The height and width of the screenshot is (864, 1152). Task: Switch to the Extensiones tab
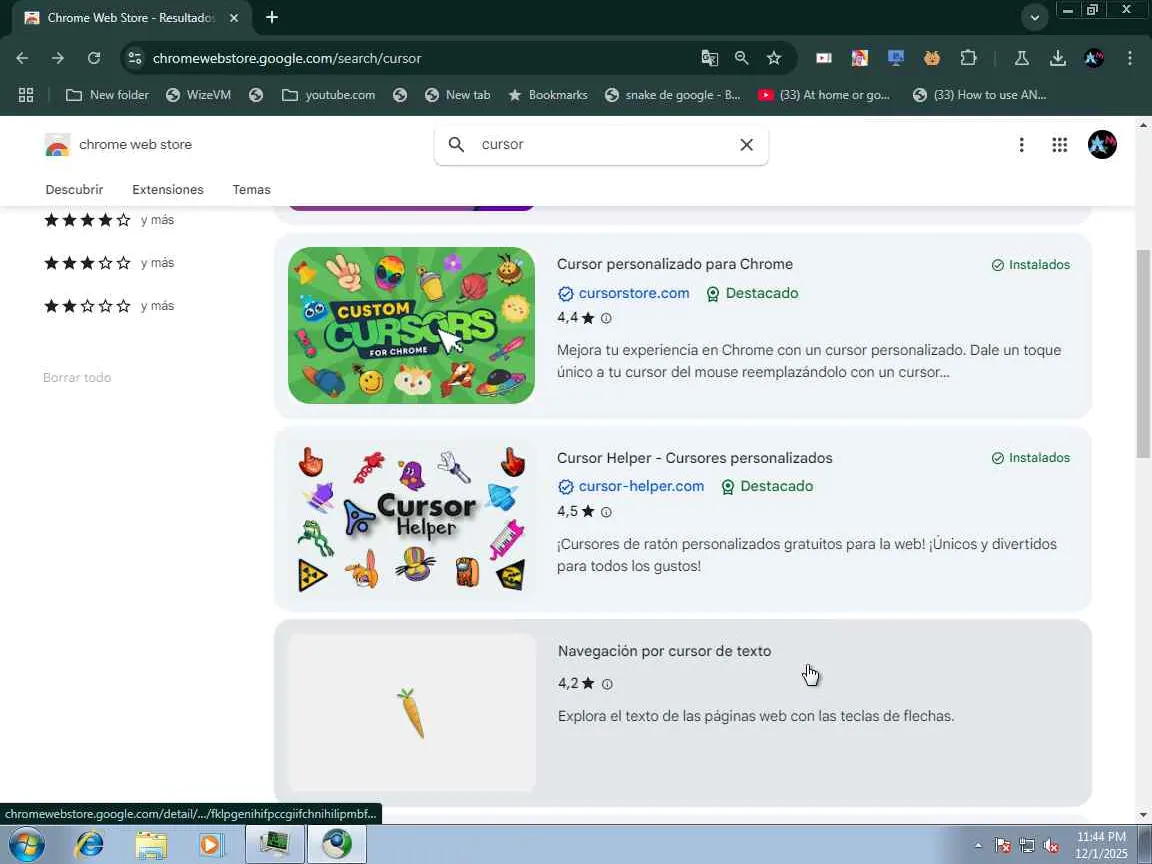168,190
